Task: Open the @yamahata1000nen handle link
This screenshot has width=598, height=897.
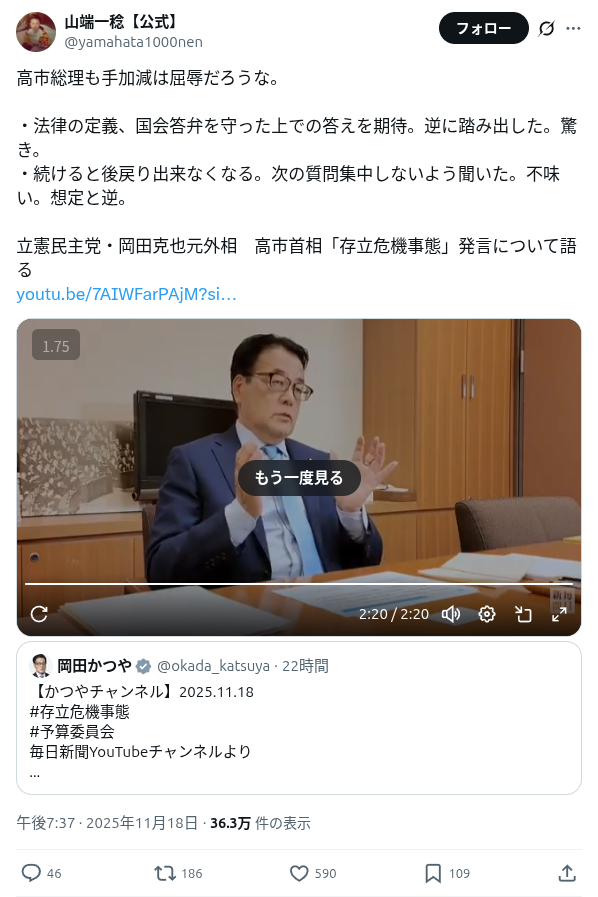Action: pos(133,42)
